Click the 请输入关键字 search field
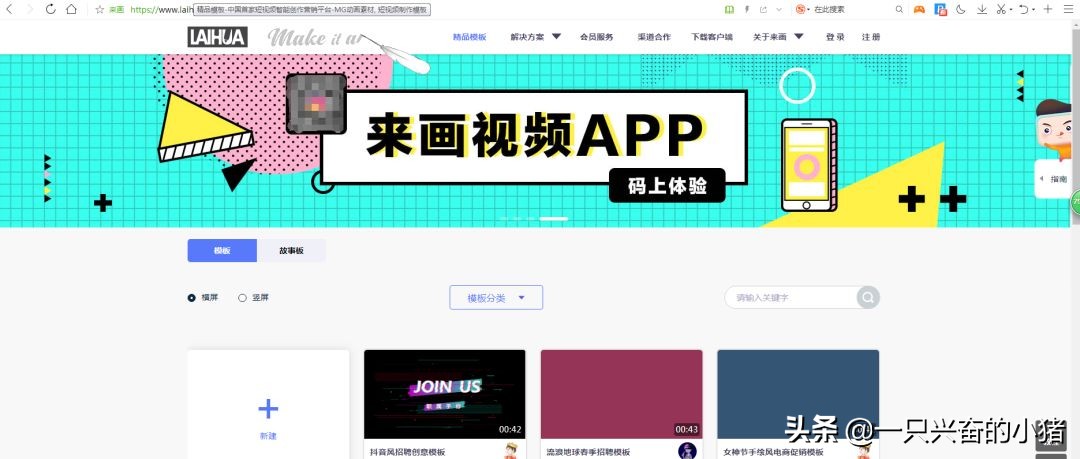Screen dimensions: 1080x459 [x=791, y=298]
